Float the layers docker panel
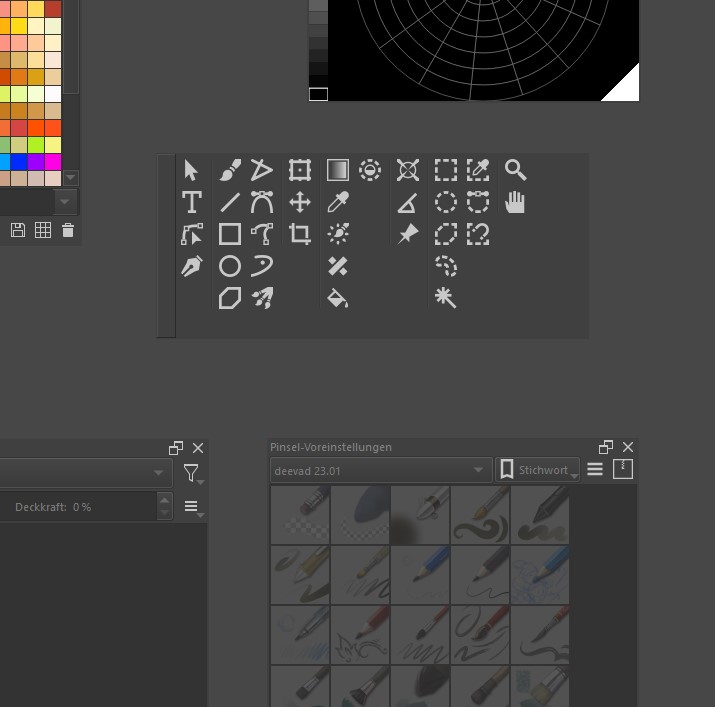This screenshot has width=715, height=707. (176, 448)
